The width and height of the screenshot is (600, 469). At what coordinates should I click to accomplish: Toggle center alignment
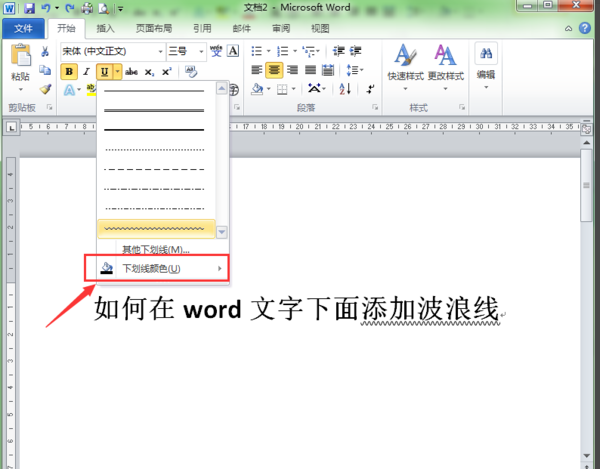pos(274,70)
